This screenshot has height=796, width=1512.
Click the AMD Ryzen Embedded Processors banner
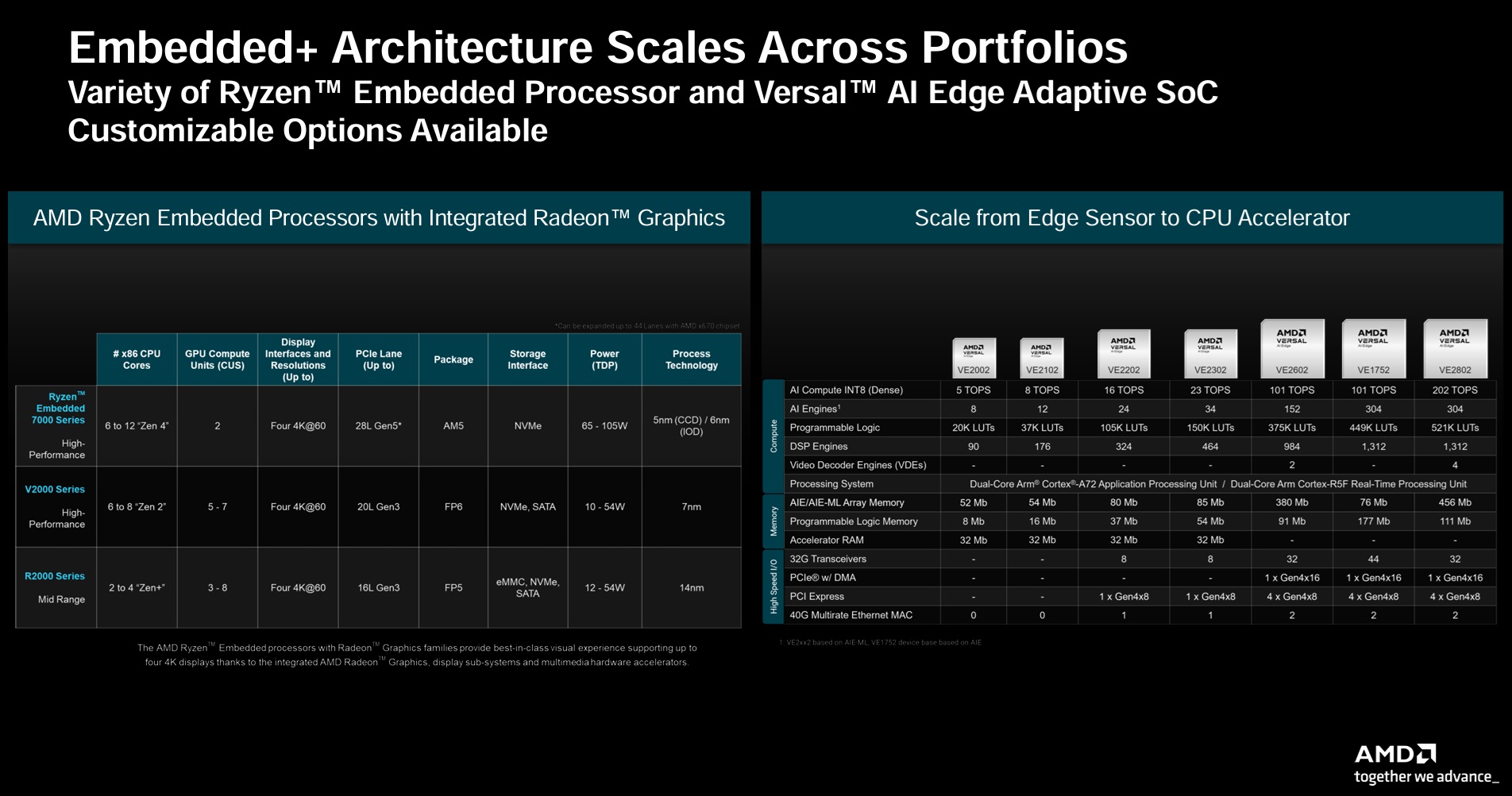point(379,217)
